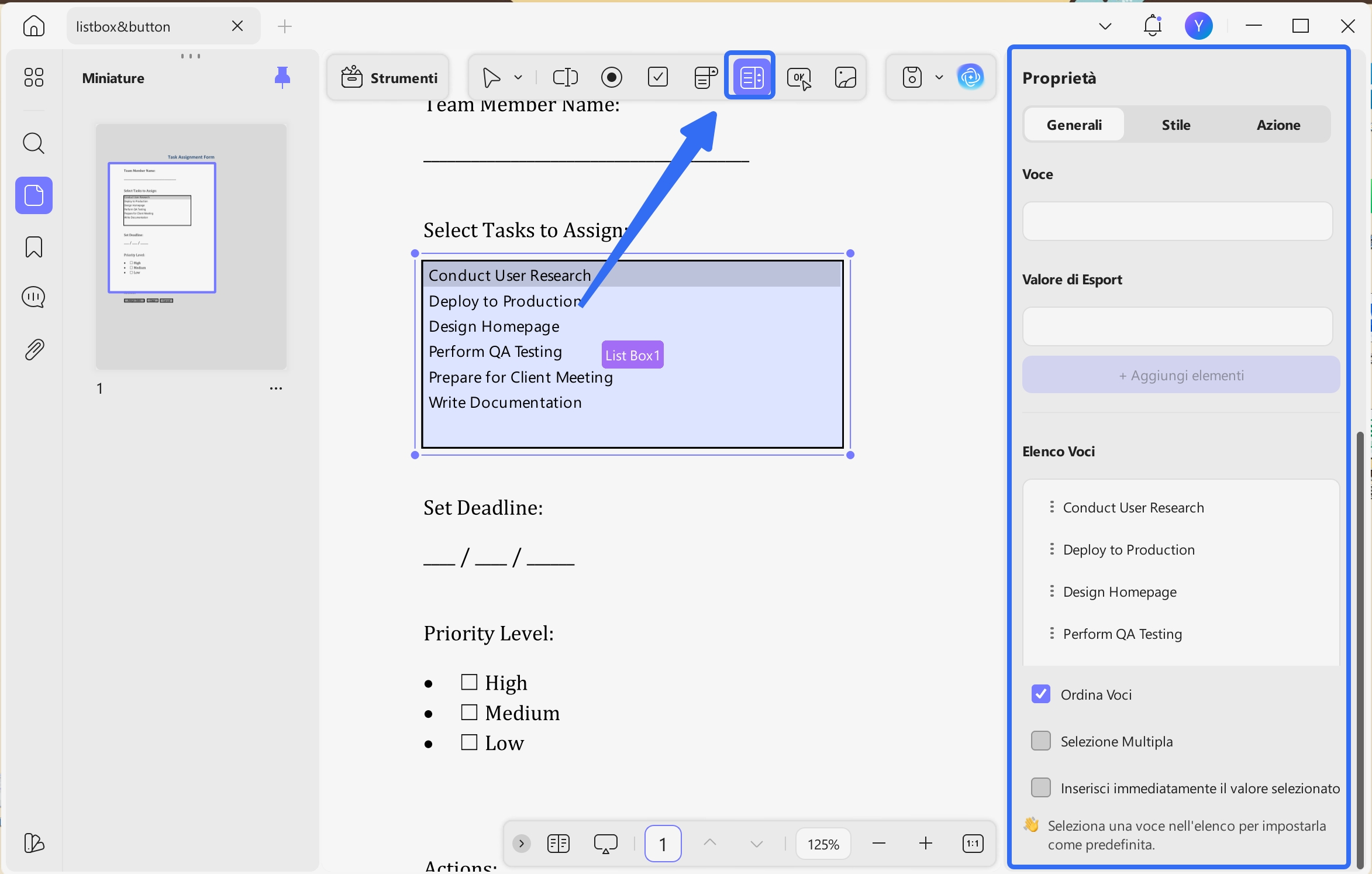Image resolution: width=1372 pixels, height=874 pixels.
Task: Open the user avatar Y
Action: click(x=1198, y=26)
